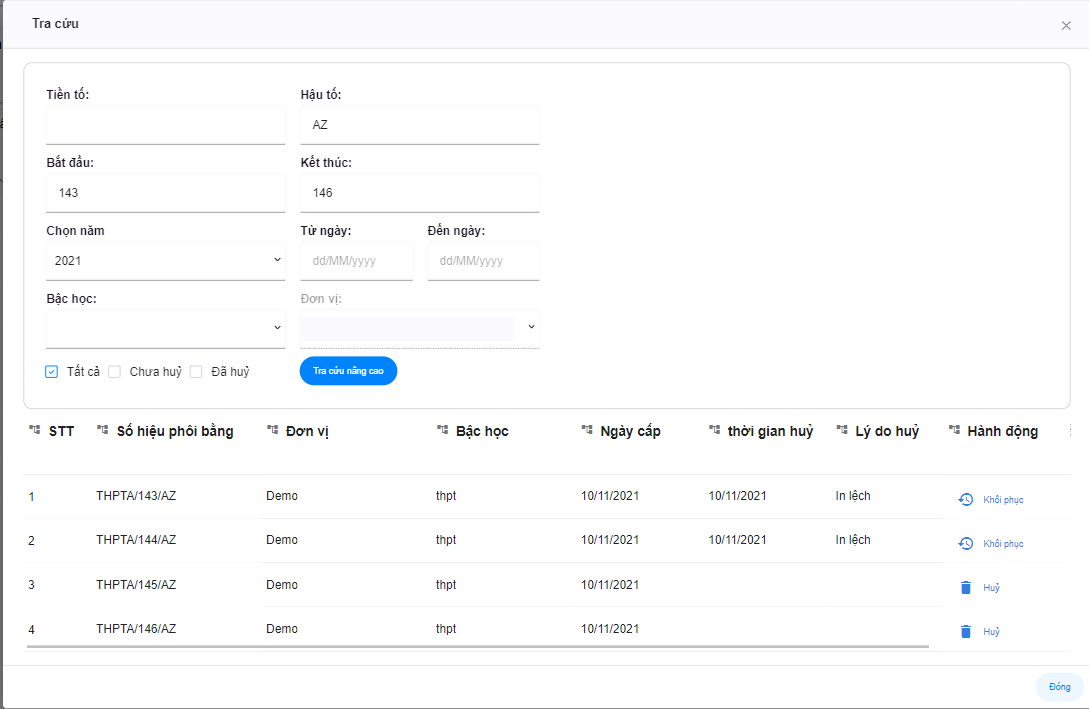Enable the Chưa huỷ checkbox
The width and height of the screenshot is (1089, 709).
coord(115,372)
